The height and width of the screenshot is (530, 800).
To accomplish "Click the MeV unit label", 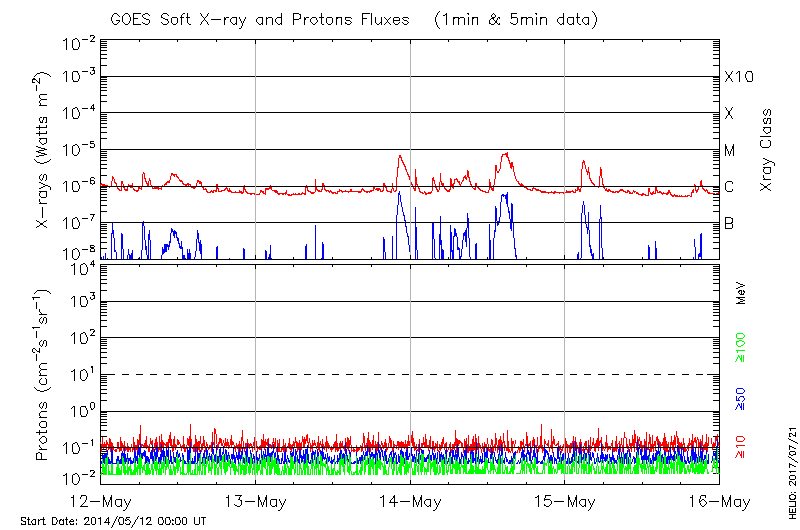I will (741, 294).
